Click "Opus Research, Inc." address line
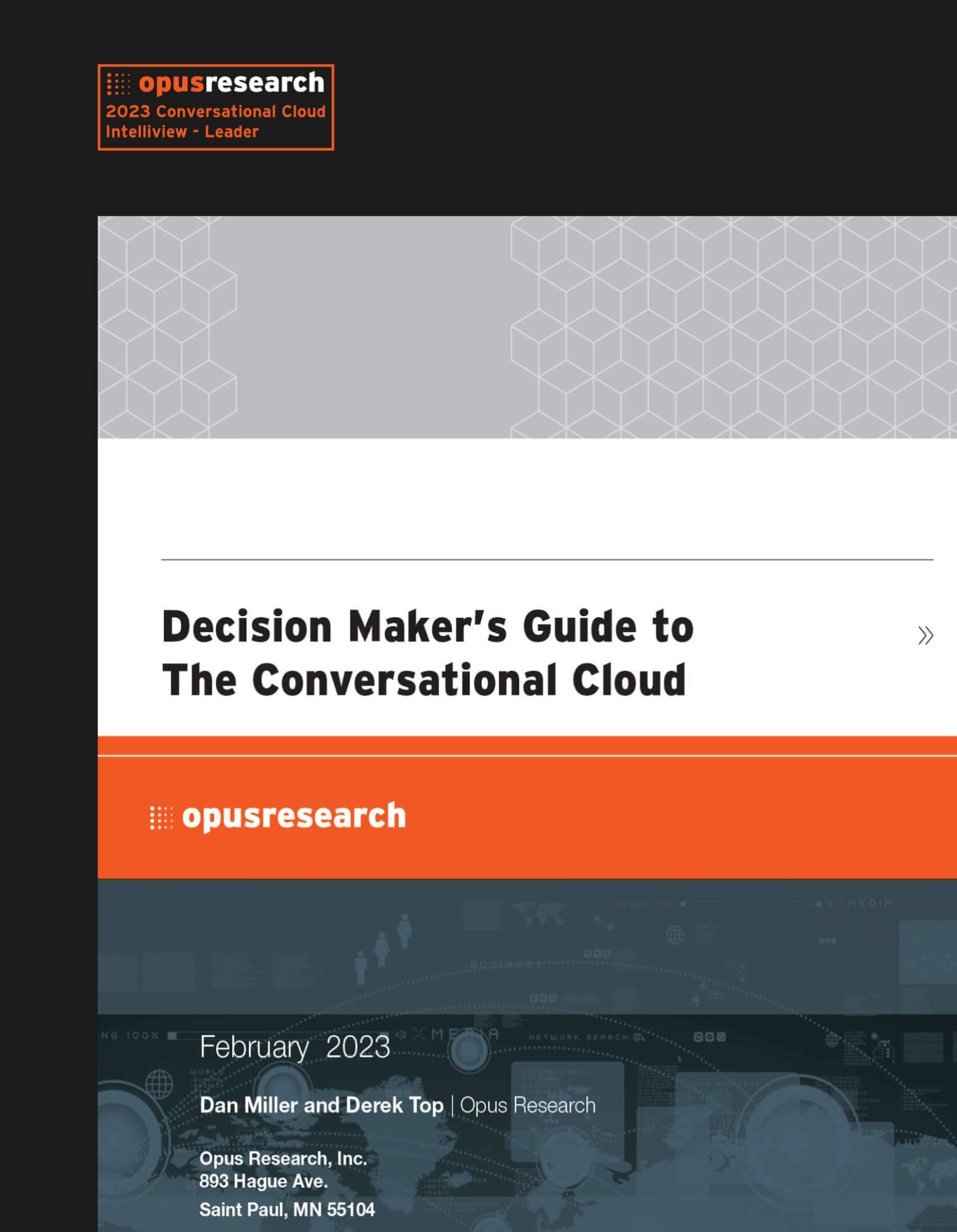Screen dimensions: 957x1232 coord(283,1159)
